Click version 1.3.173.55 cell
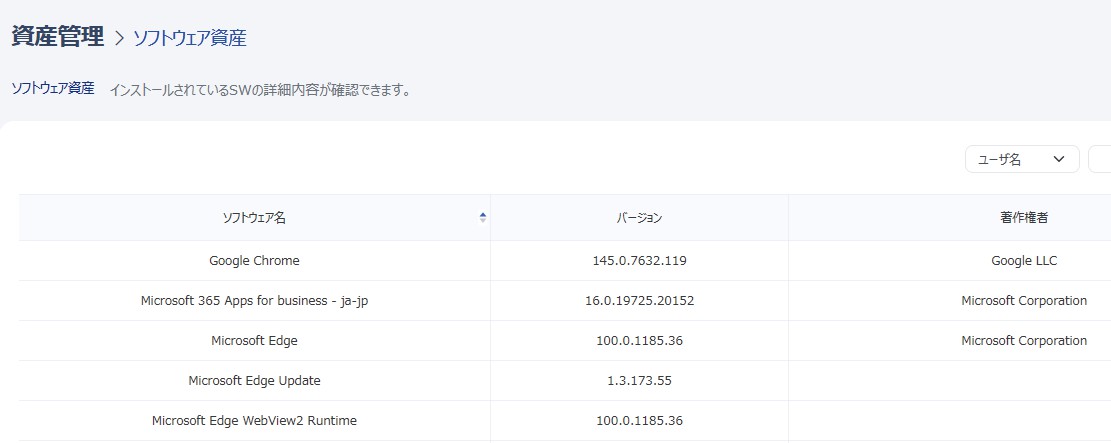Viewport: 1111px width, 443px height. click(639, 381)
